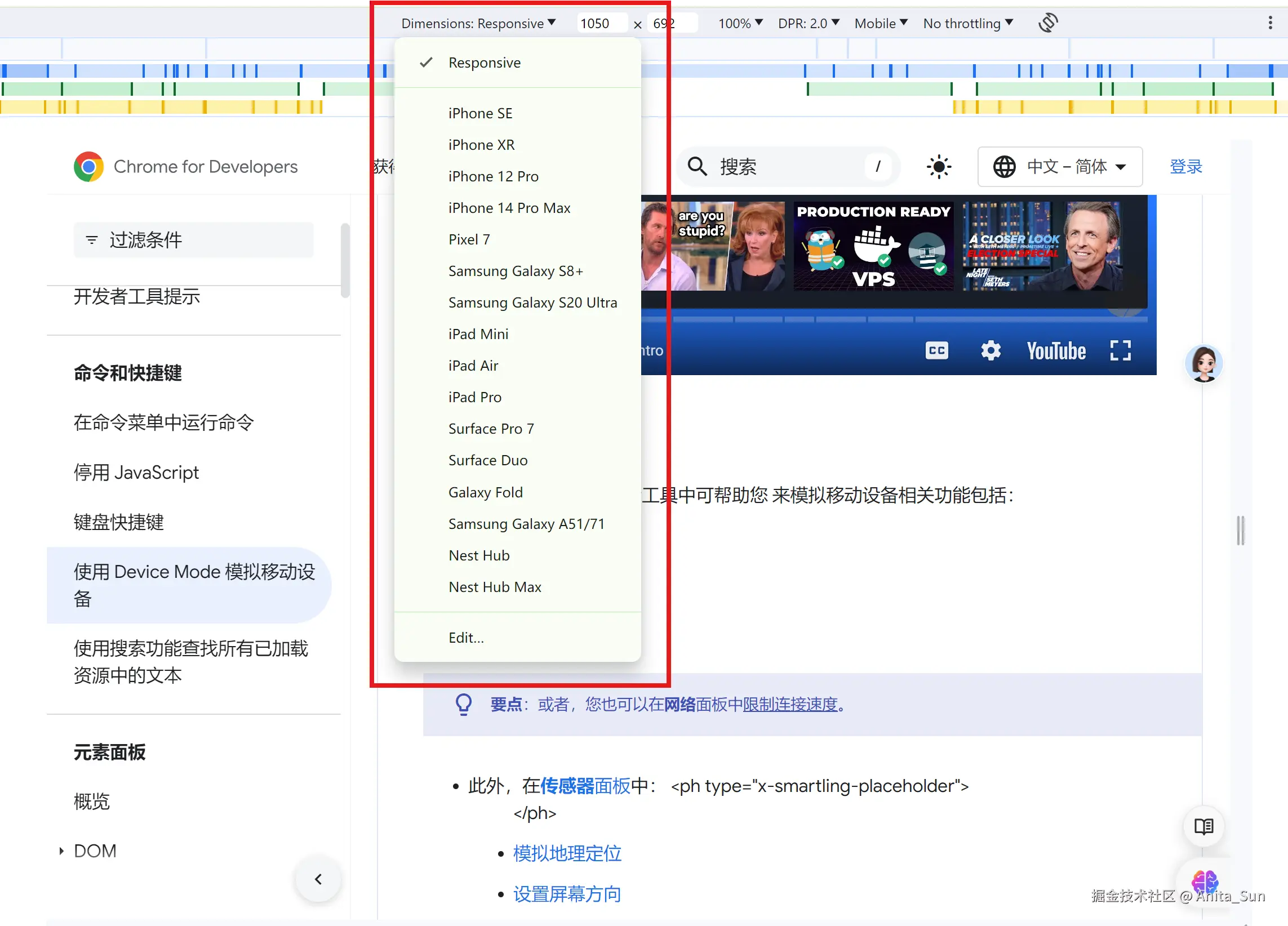Toggle the light/dark theme sun icon
Viewport: 1288px width, 926px height.
point(938,166)
